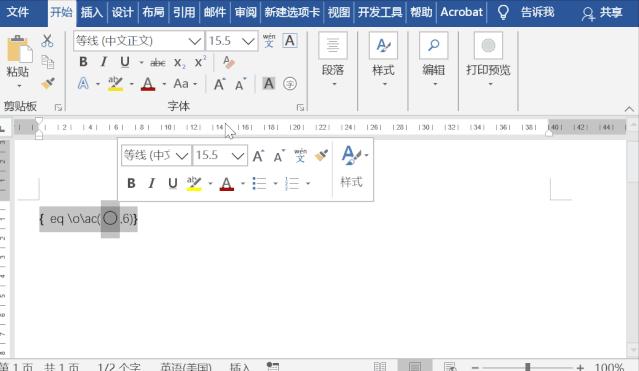Click the selected circle in the field code
The height and width of the screenshot is (371, 639).
pyautogui.click(x=110, y=219)
